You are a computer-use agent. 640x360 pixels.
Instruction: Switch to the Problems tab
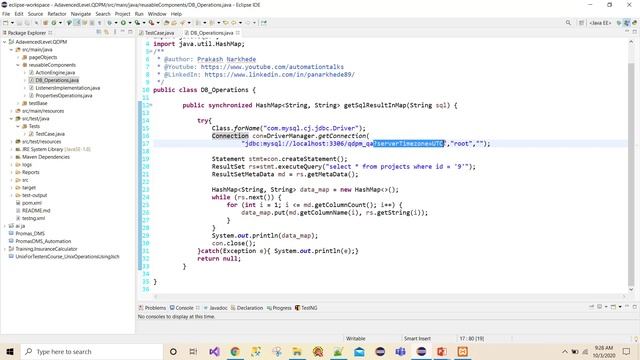click(x=152, y=308)
